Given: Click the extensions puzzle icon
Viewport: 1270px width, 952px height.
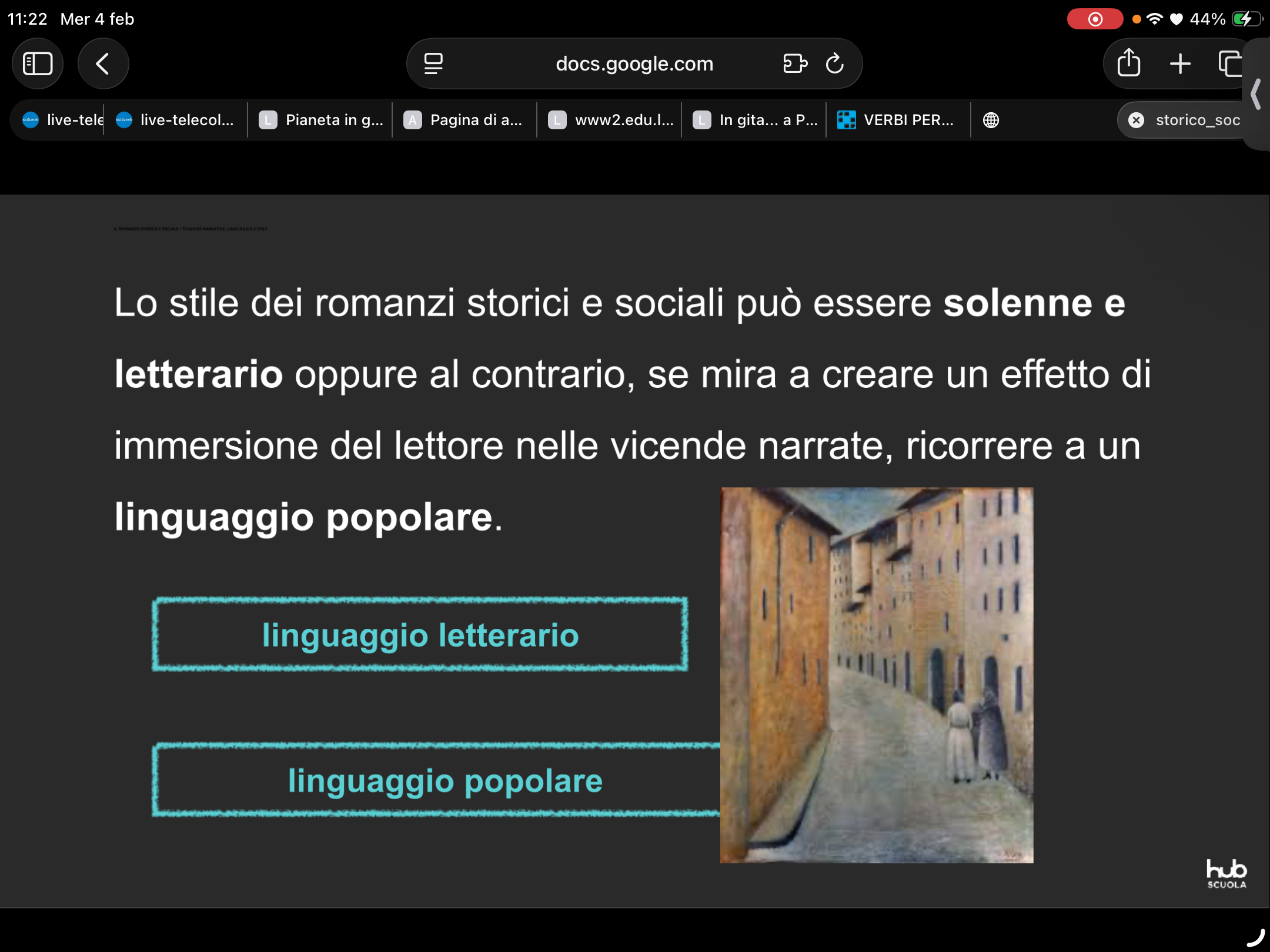Looking at the screenshot, I should tap(795, 63).
